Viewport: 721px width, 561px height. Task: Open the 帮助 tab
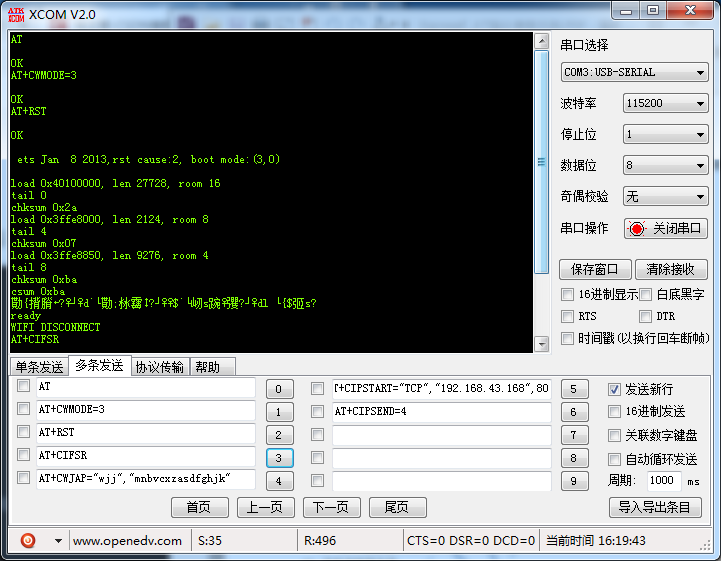212,367
